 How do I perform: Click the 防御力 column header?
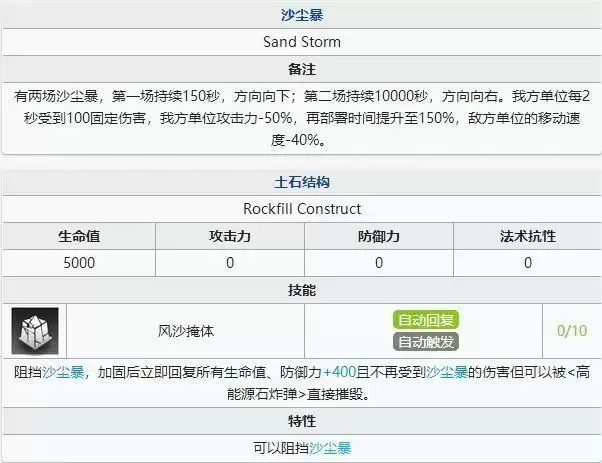(379, 236)
